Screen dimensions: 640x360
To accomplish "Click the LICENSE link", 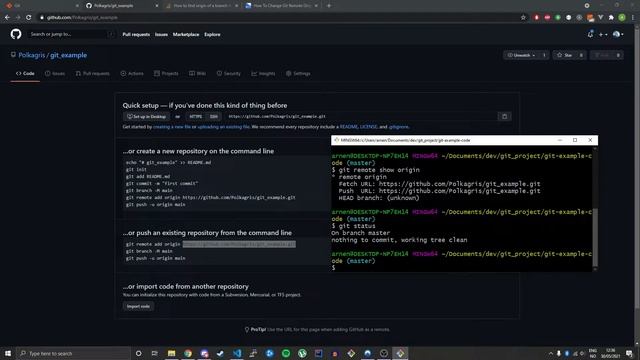I will (x=369, y=127).
